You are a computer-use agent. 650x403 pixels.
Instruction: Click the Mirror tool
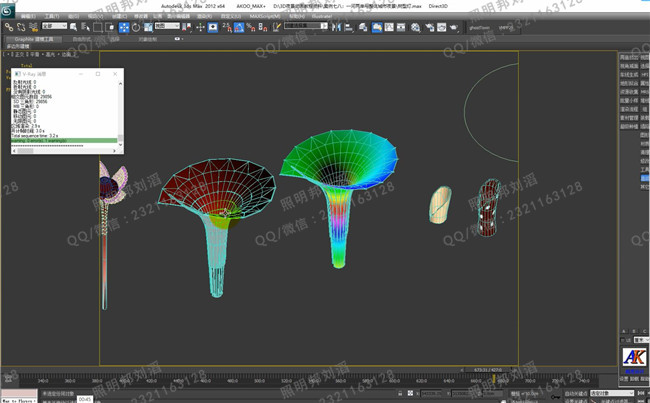coord(336,27)
